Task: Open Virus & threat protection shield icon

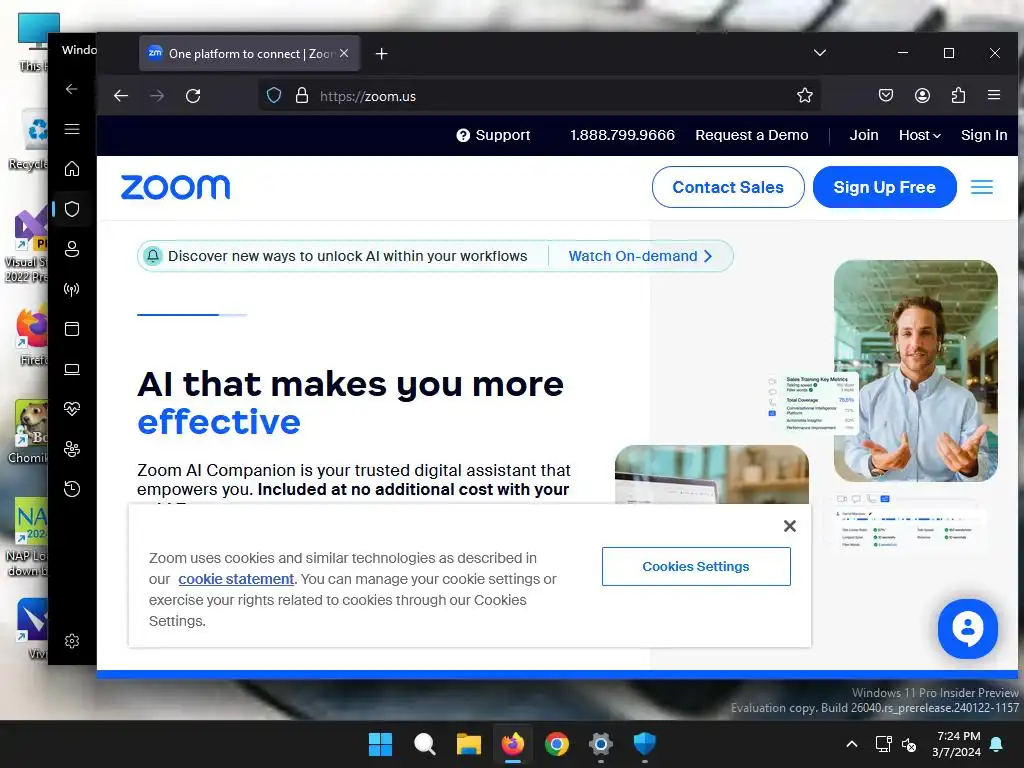Action: [x=72, y=209]
